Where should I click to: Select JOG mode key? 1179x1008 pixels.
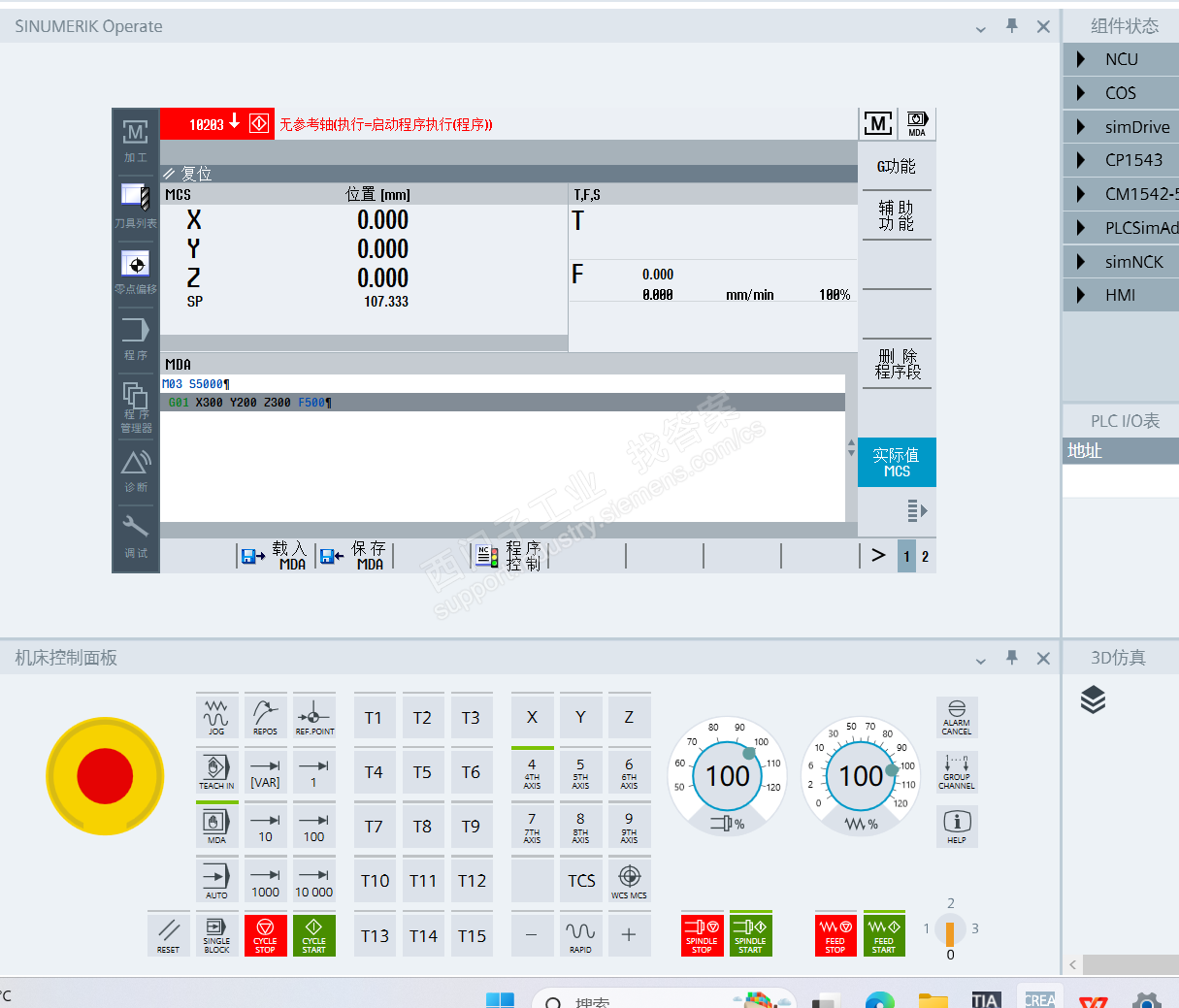coord(216,717)
